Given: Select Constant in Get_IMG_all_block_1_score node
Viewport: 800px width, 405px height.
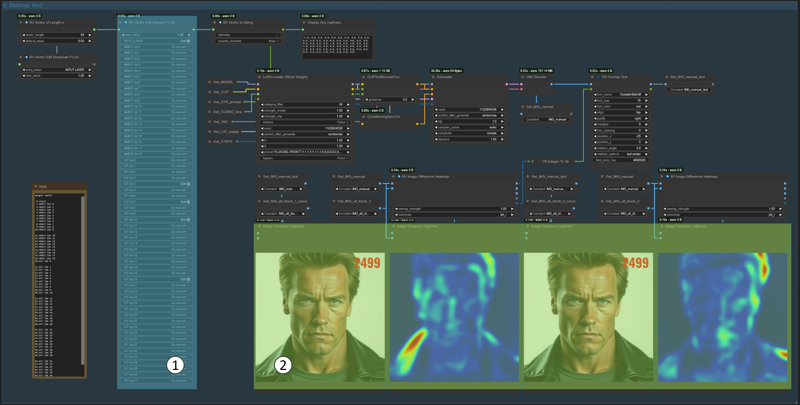Looking at the screenshot, I should click(x=282, y=214).
